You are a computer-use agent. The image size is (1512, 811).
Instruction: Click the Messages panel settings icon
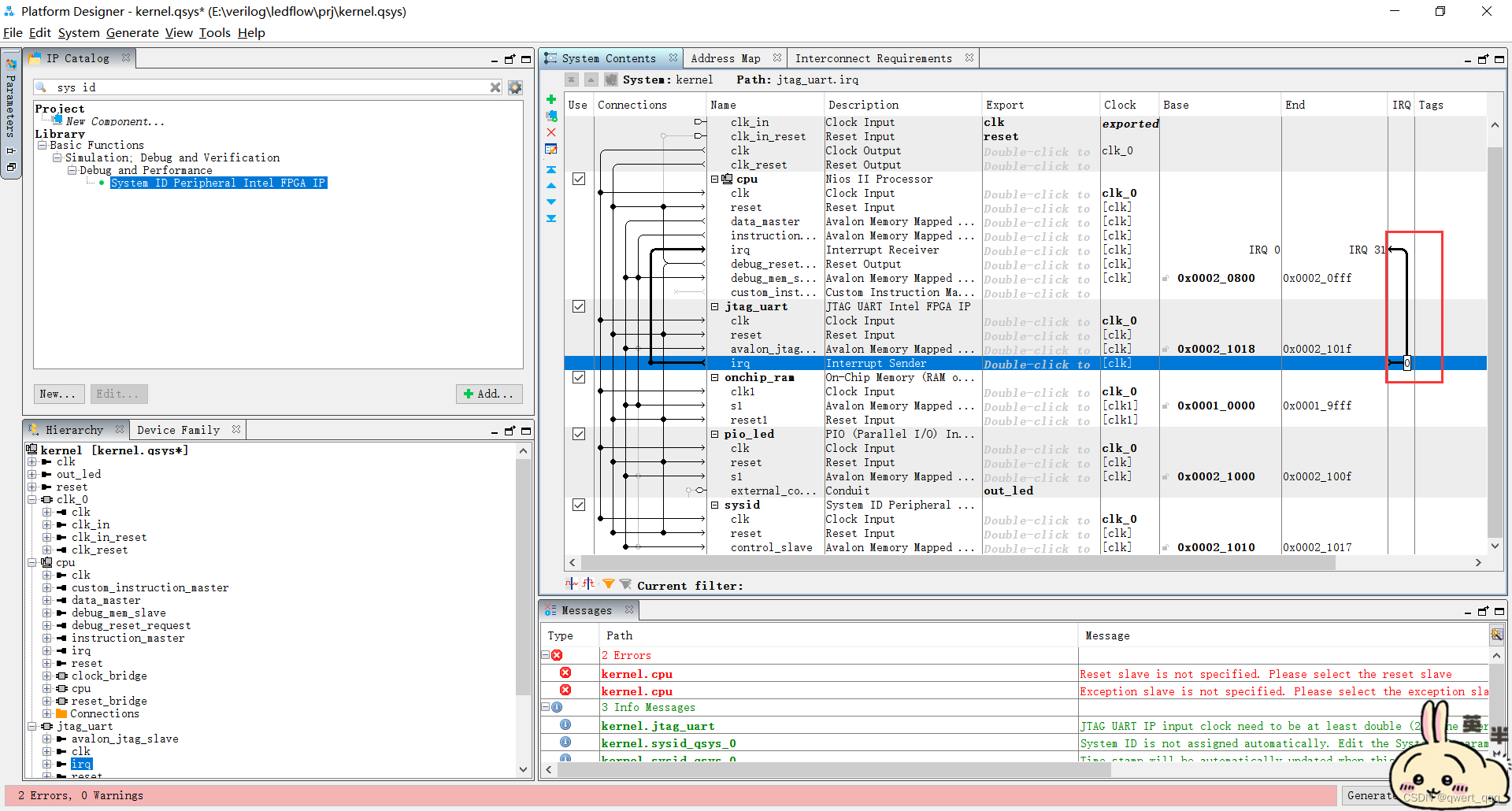click(x=1496, y=634)
